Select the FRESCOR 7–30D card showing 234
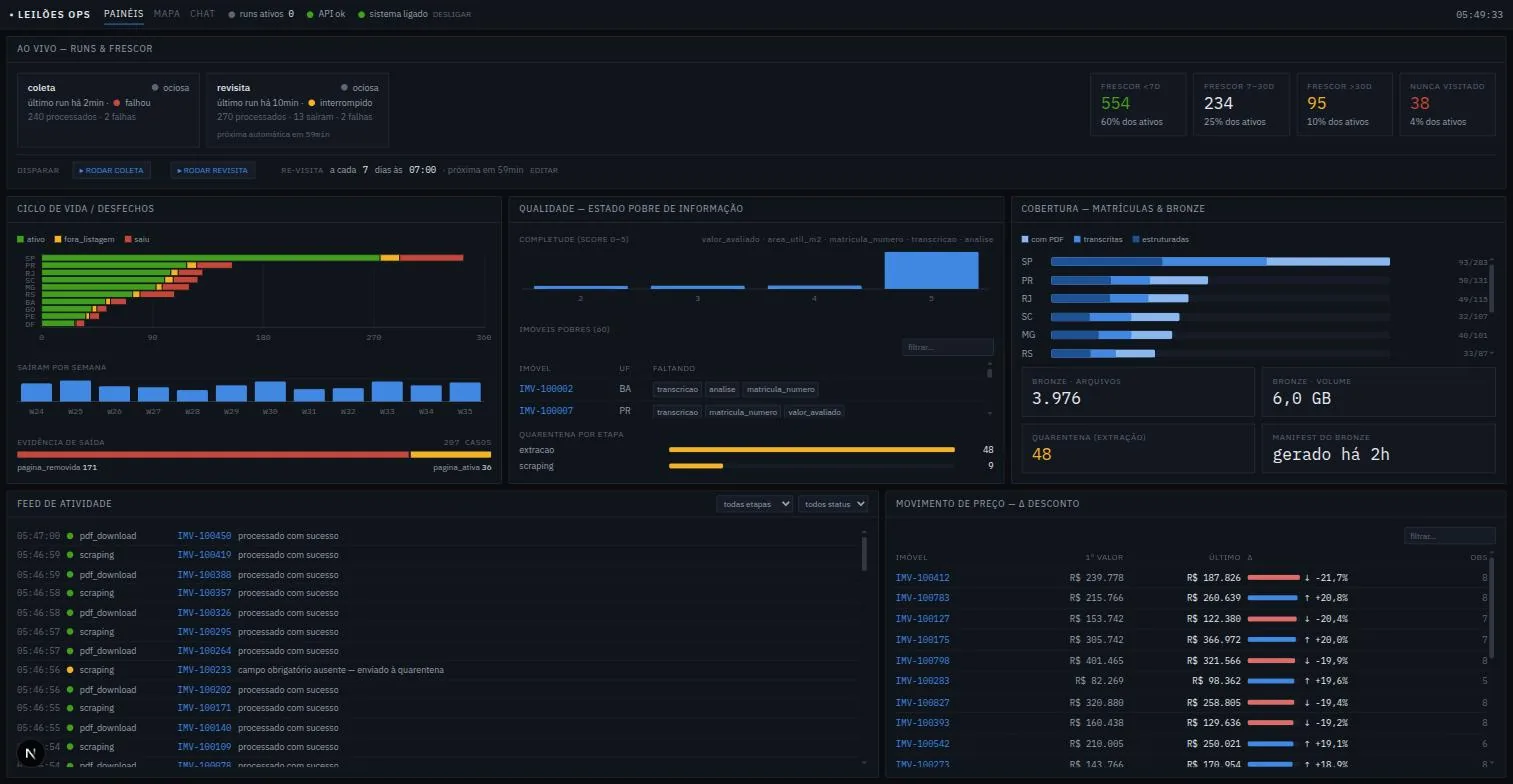Viewport: 1513px width, 784px height. 1241,104
